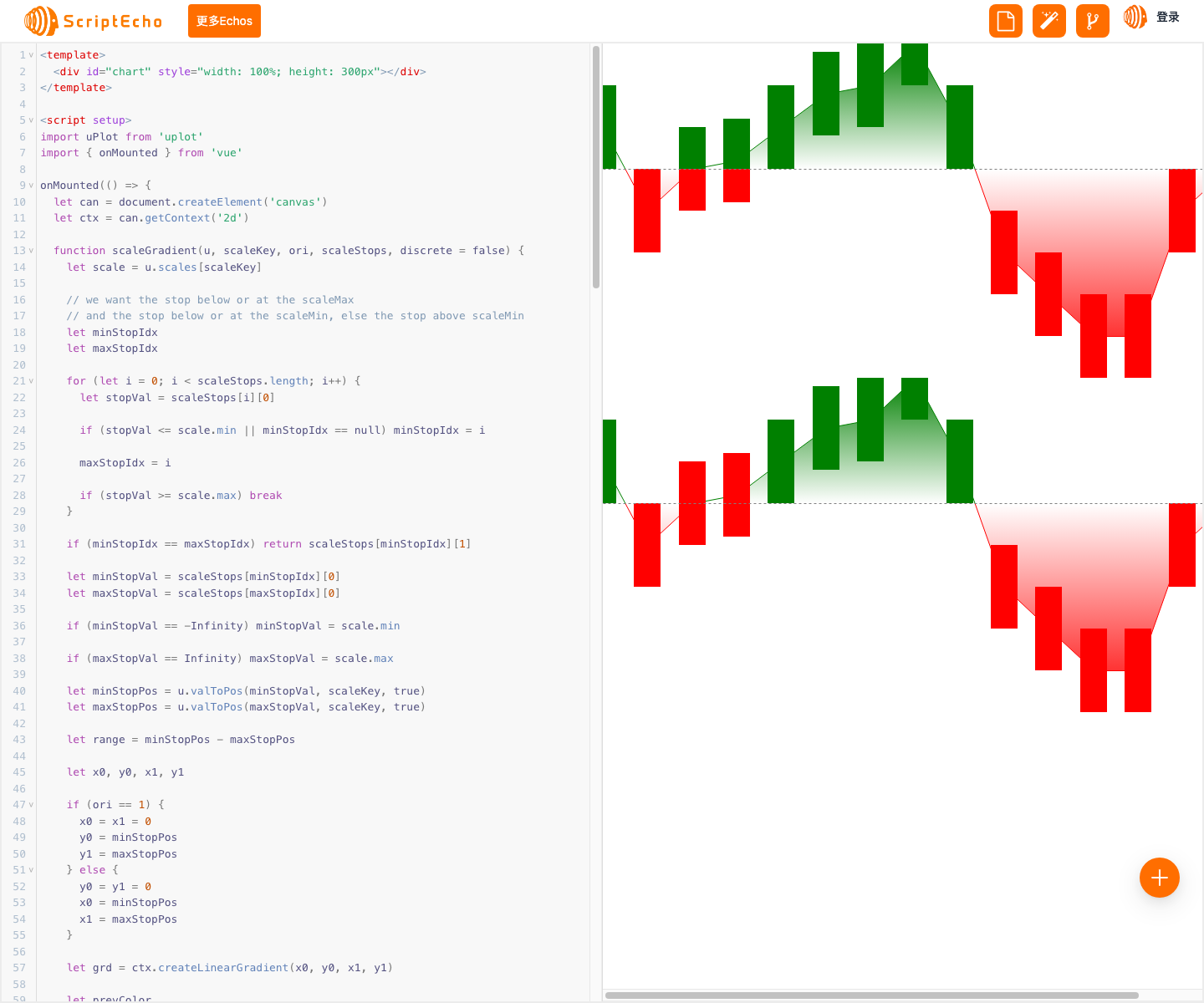Click 'uplot' import string on line 6
Image resolution: width=1204 pixels, height=1003 pixels.
coord(181,137)
